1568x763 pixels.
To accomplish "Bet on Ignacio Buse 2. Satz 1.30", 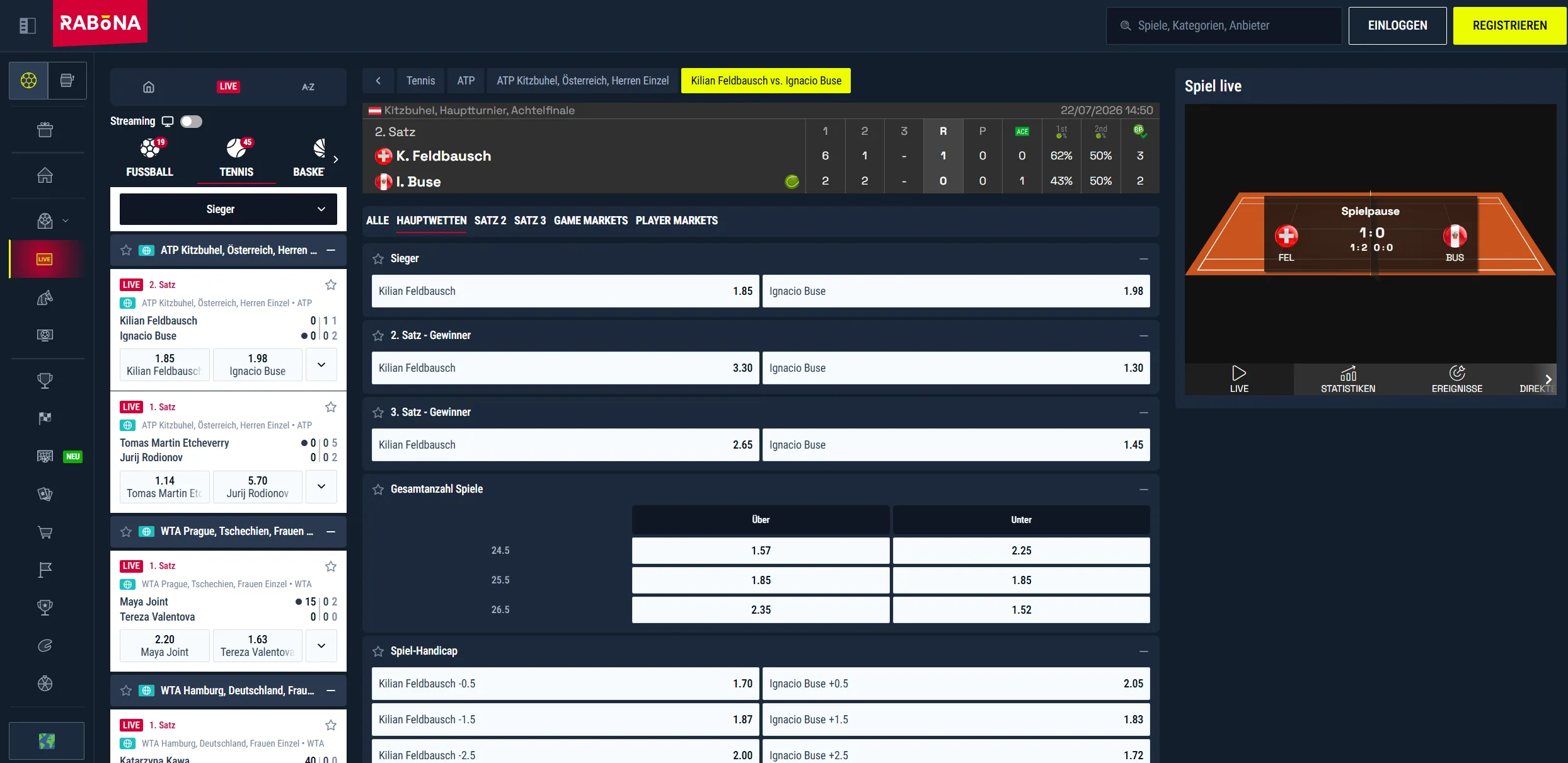I will [x=956, y=368].
